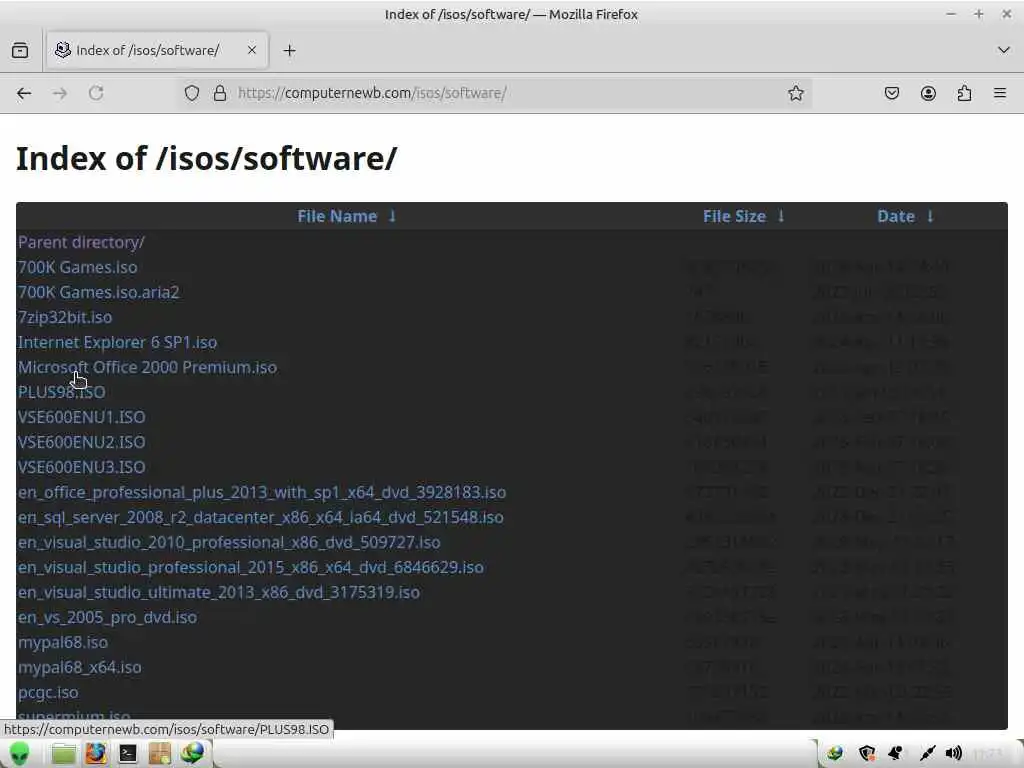Open 700K Games.iso.aria2 link
The height and width of the screenshot is (768, 1024).
98,292
